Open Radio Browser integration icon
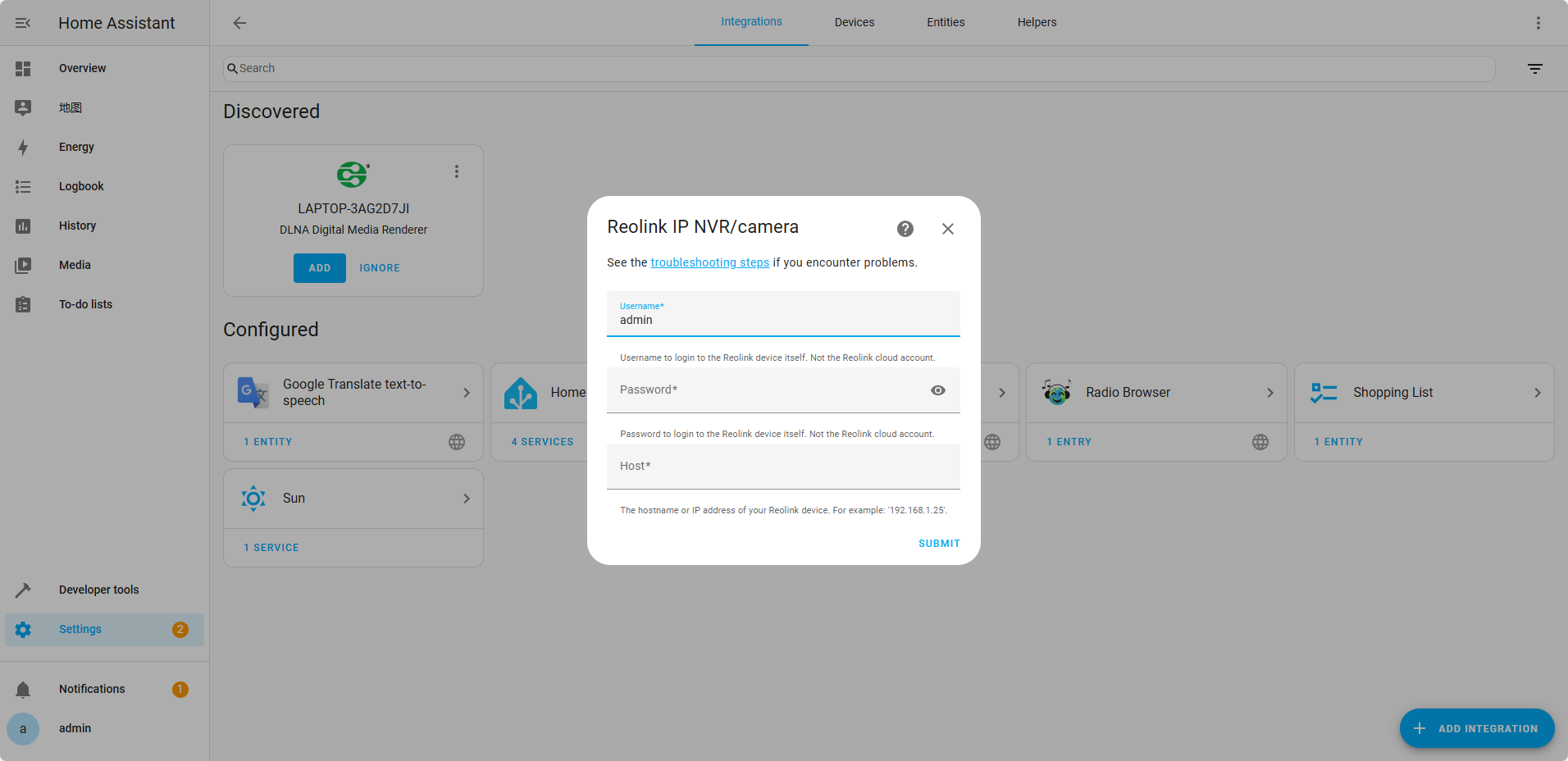 1056,393
